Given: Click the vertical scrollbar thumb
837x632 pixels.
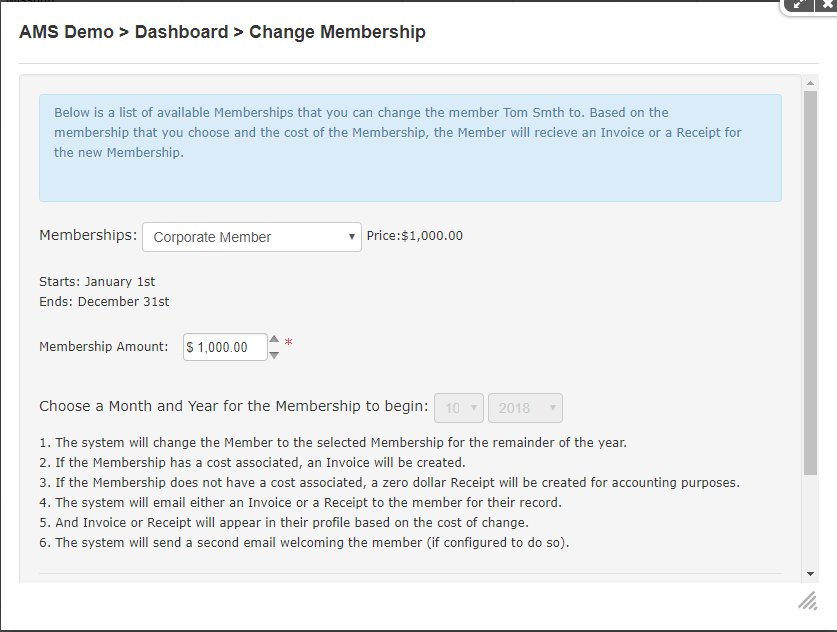Looking at the screenshot, I should 810,280.
